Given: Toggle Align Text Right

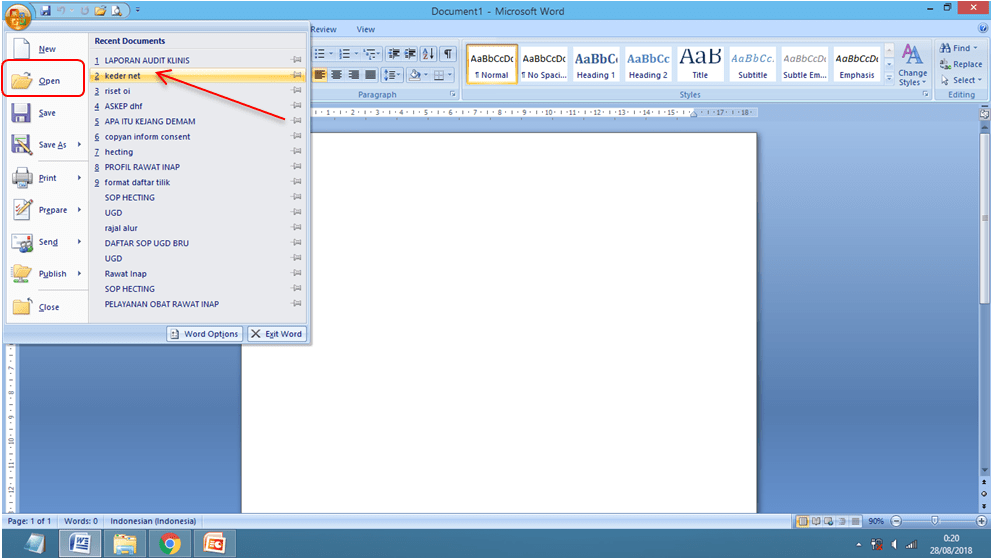Looking at the screenshot, I should coord(354,75).
